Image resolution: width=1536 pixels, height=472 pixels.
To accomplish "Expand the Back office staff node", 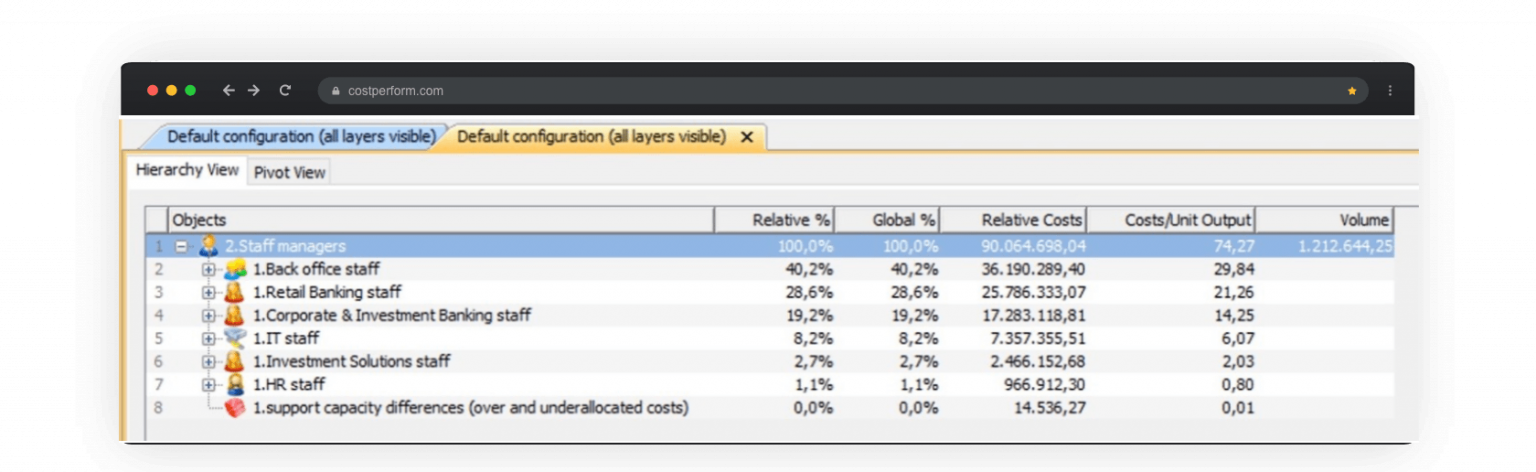I will 208,269.
